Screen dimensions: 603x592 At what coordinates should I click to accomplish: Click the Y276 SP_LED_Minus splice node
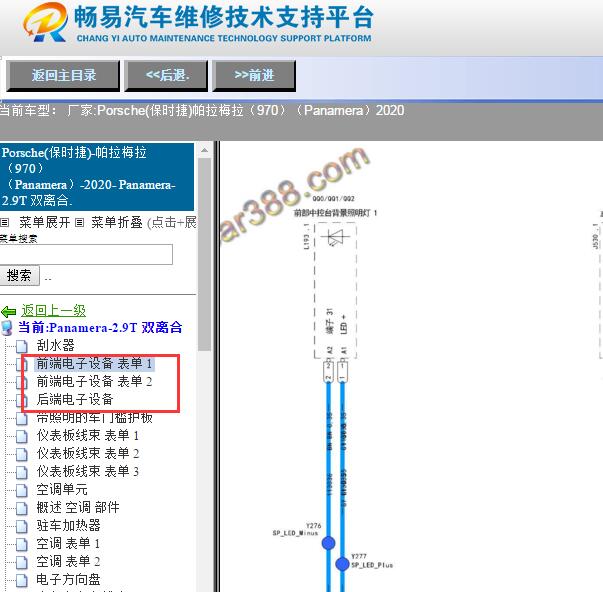pyautogui.click(x=328, y=543)
